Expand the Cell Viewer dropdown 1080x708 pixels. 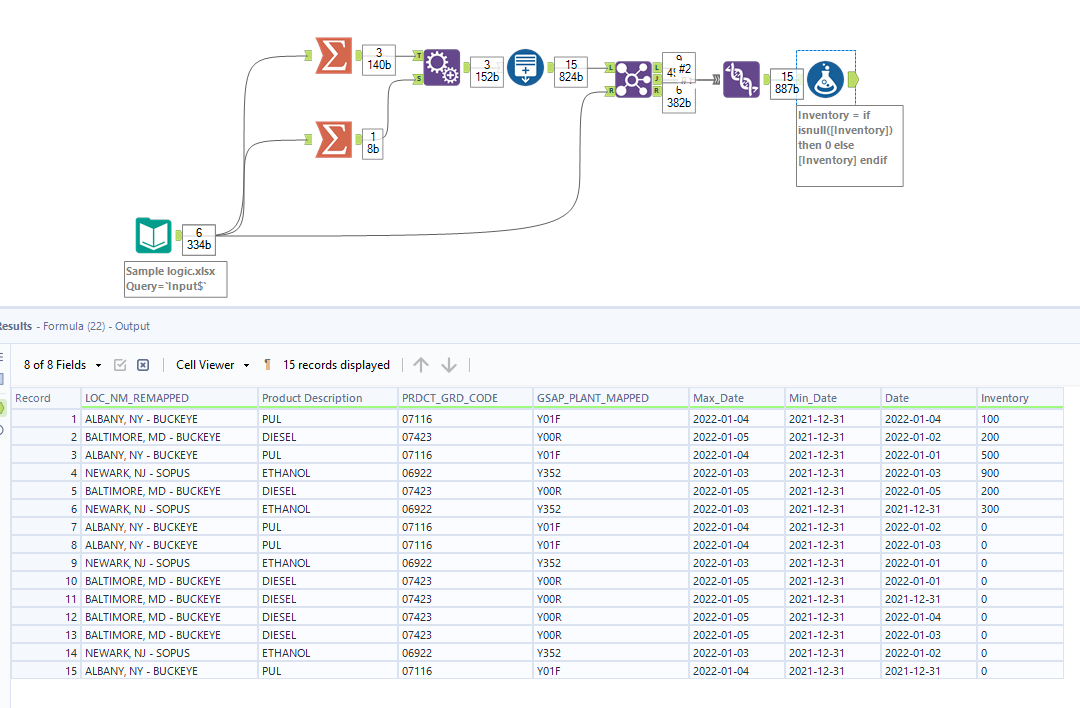[212, 365]
